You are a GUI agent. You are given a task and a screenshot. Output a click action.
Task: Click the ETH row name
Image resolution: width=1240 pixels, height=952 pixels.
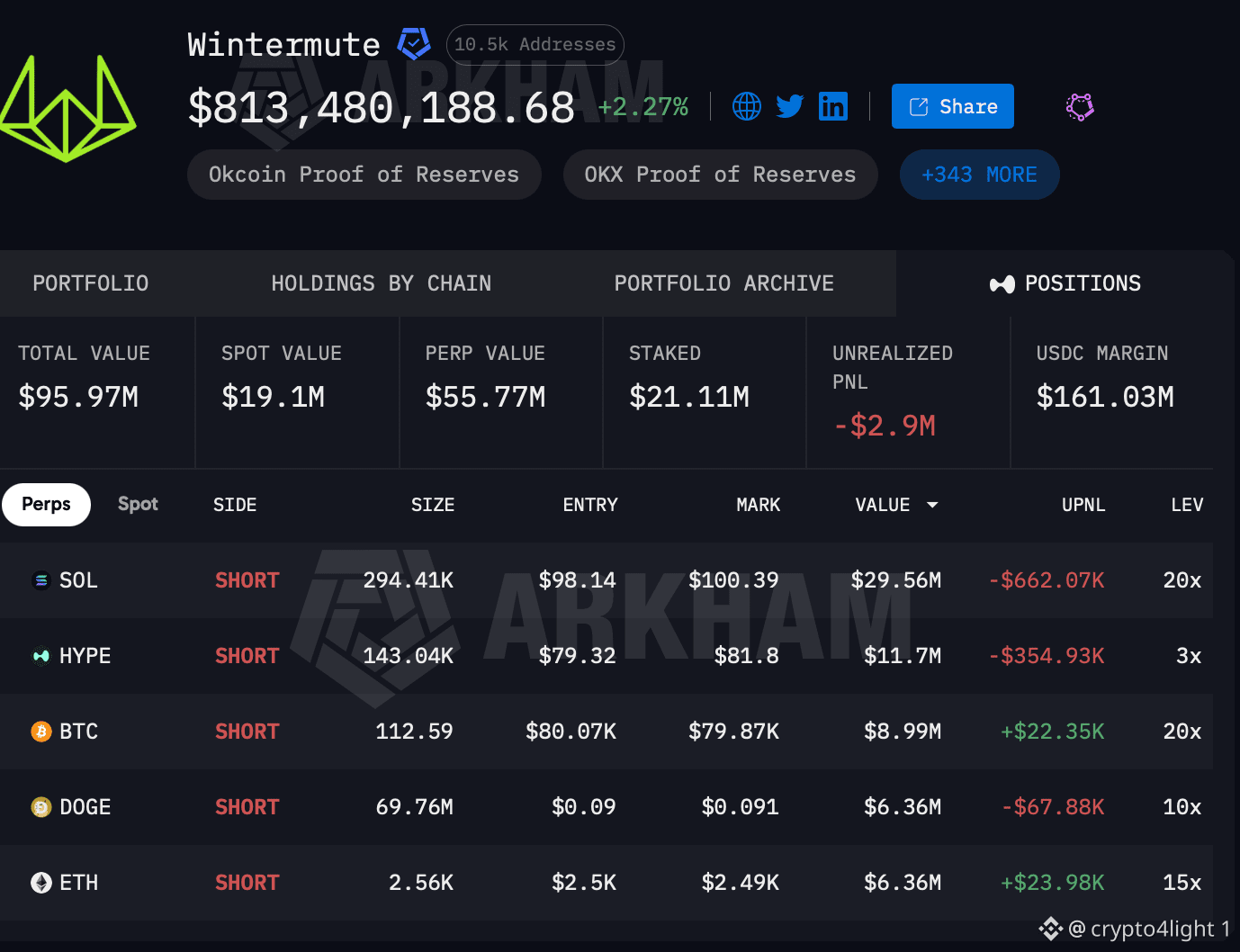(78, 883)
